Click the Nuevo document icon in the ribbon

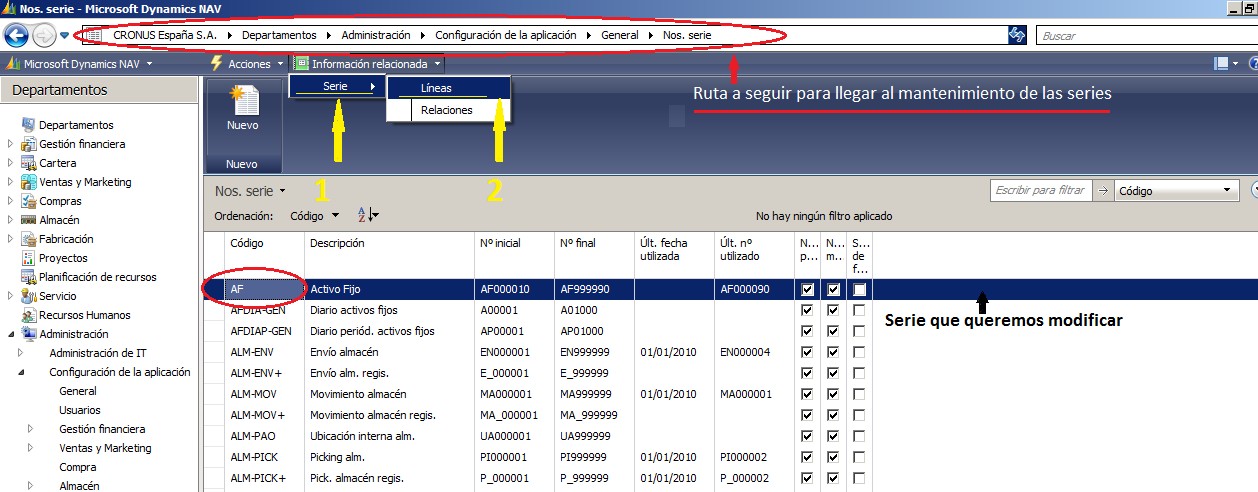pos(243,100)
